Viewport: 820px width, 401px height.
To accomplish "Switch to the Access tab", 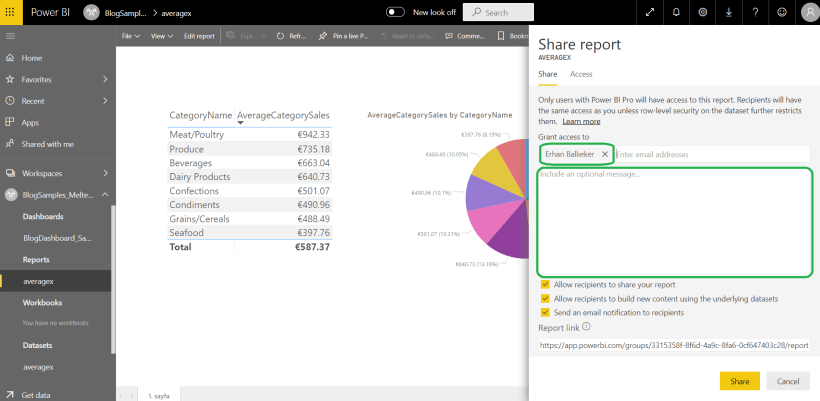I will tap(581, 74).
